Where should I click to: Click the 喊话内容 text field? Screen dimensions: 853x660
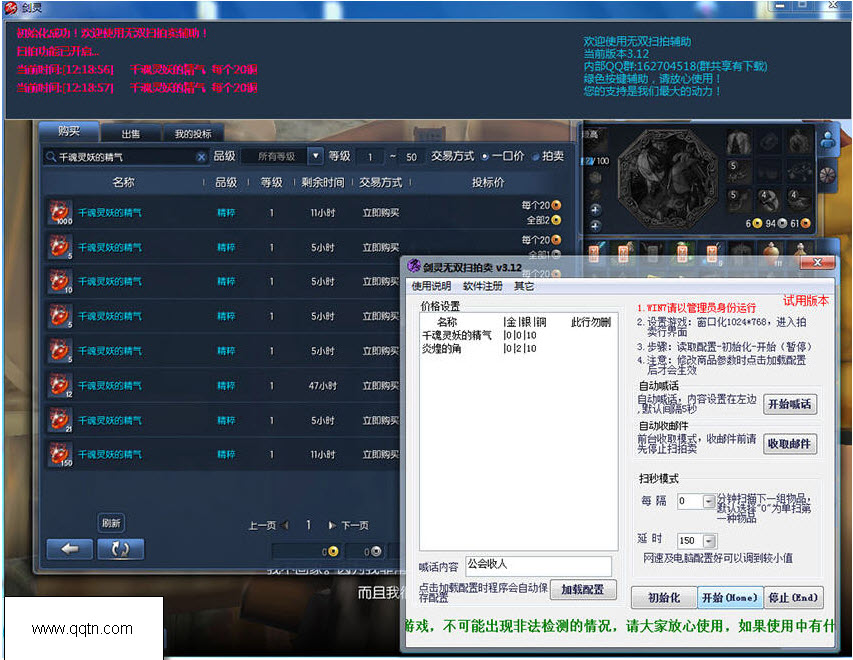[x=538, y=566]
